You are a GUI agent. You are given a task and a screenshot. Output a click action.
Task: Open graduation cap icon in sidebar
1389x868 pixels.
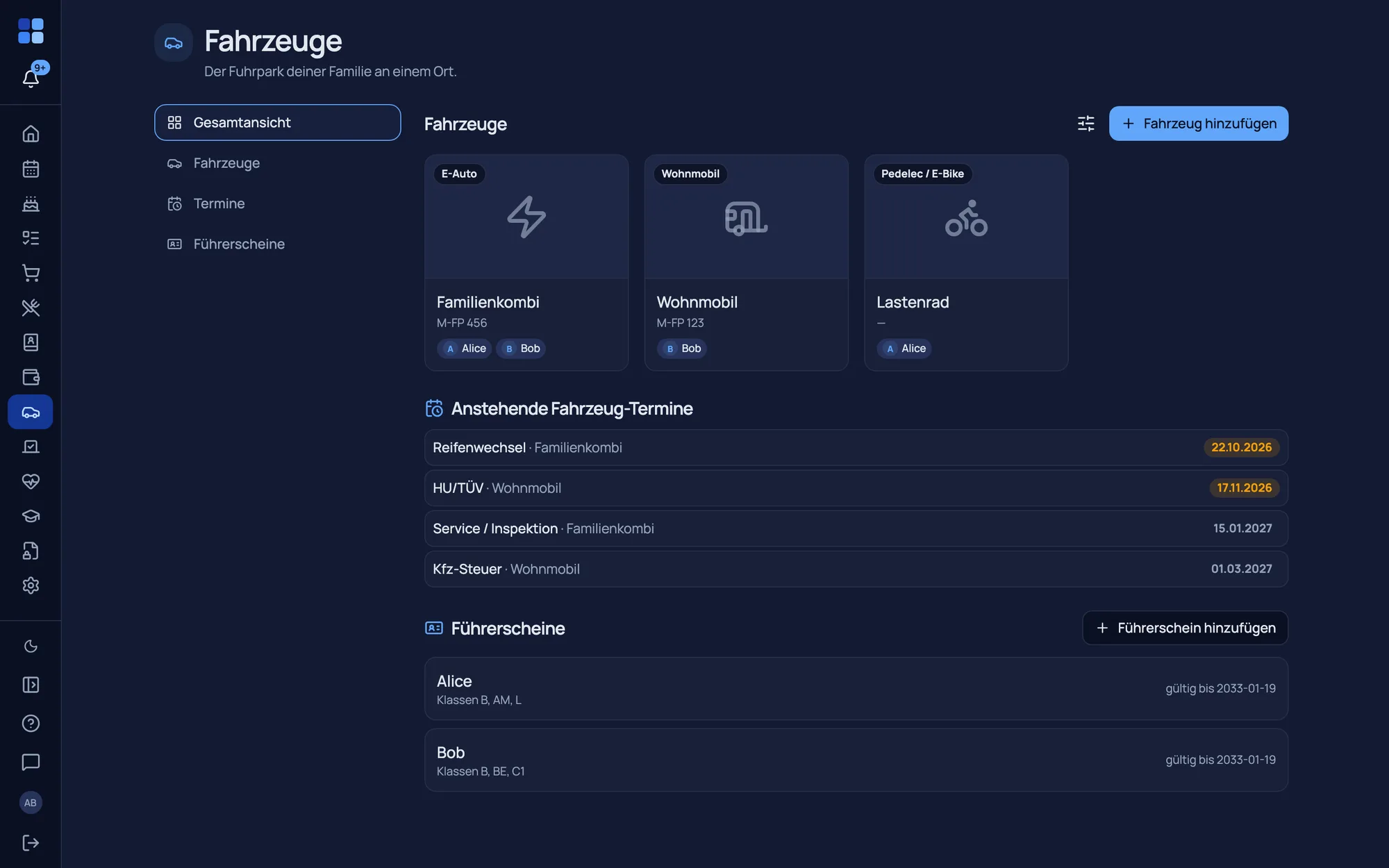[31, 516]
